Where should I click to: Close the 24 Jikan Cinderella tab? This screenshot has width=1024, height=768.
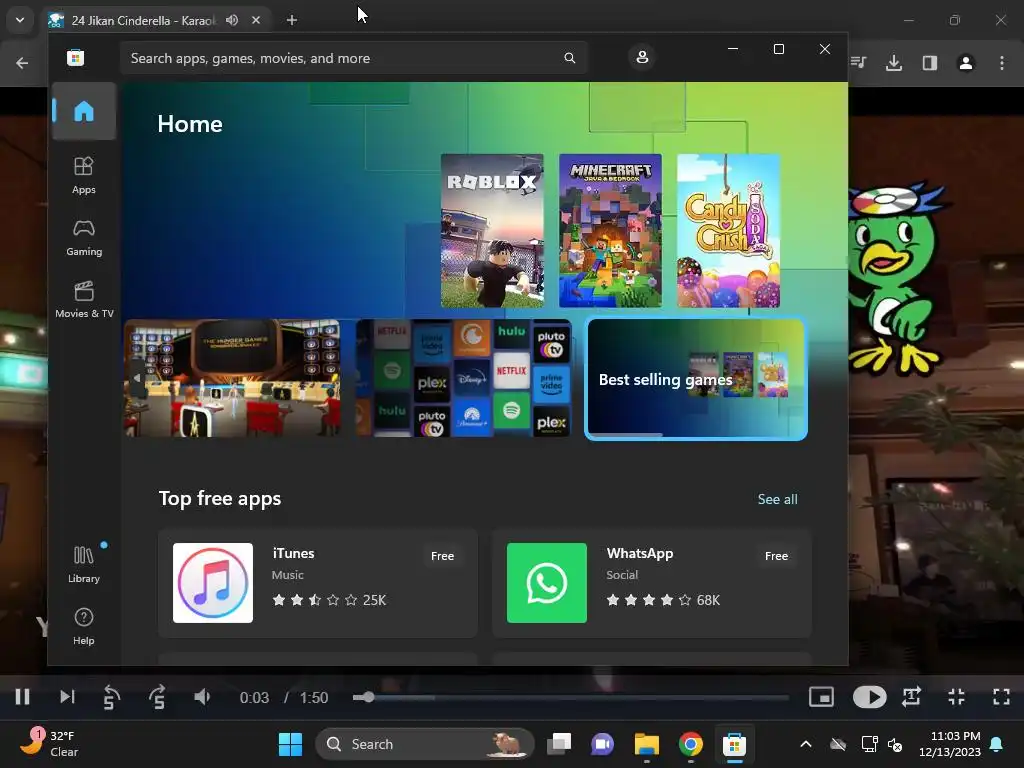point(256,20)
